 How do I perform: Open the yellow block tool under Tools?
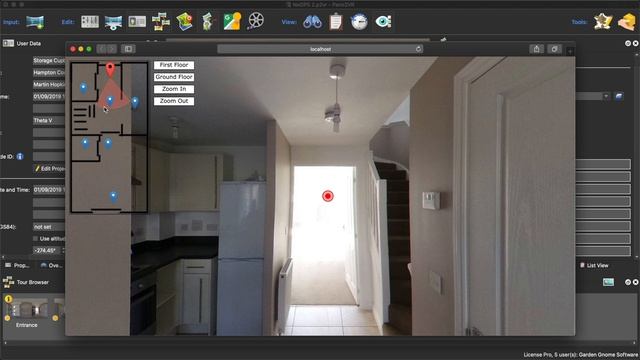point(627,22)
